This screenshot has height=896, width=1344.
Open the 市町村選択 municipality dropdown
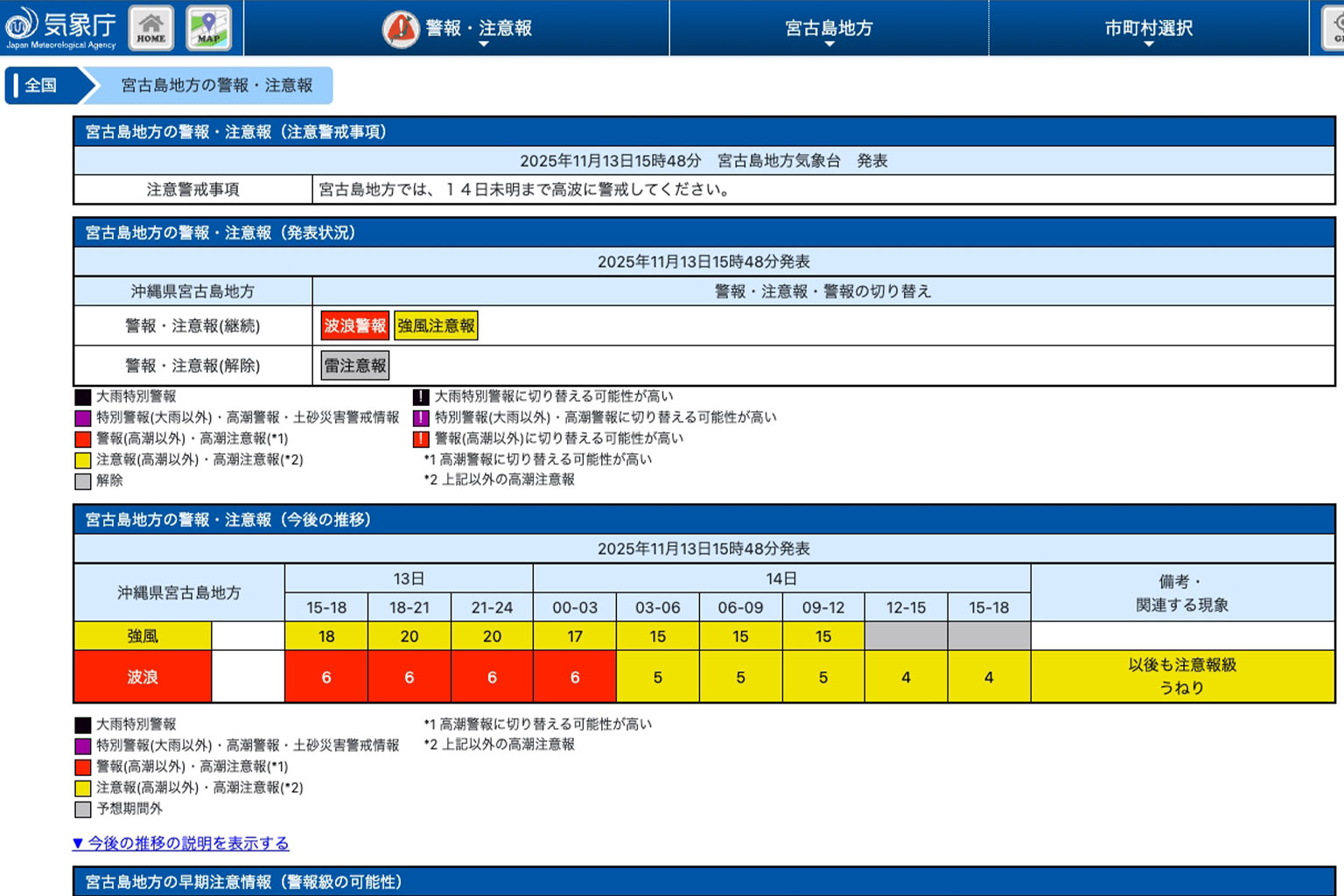click(1148, 29)
